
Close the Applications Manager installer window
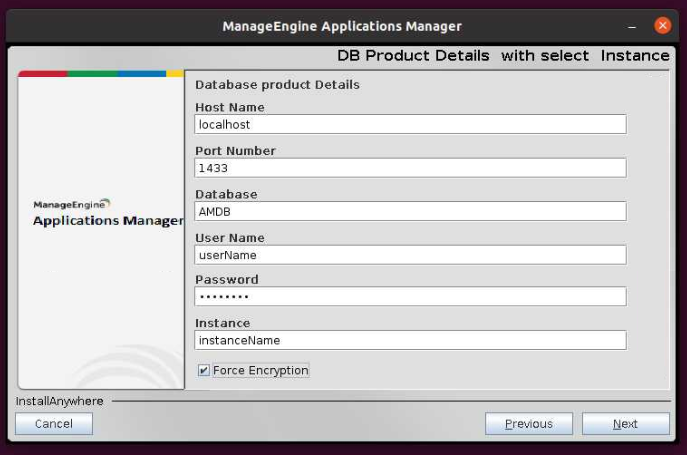(662, 26)
